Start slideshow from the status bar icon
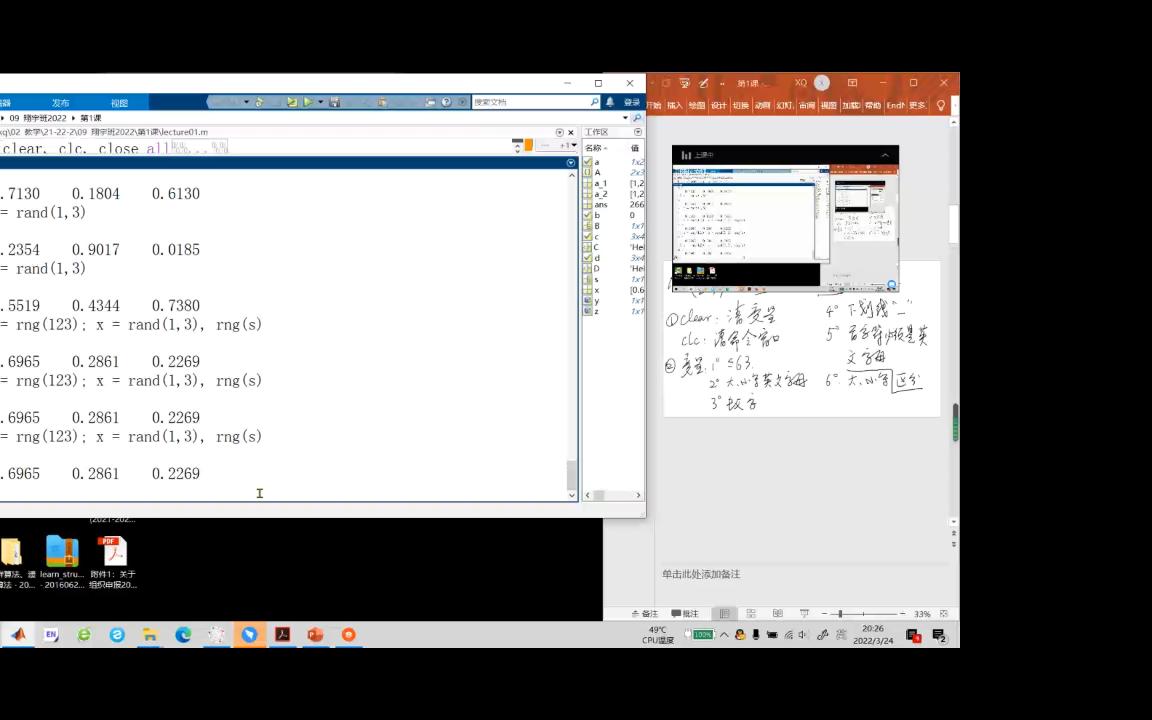This screenshot has height=720, width=1152. [805, 613]
